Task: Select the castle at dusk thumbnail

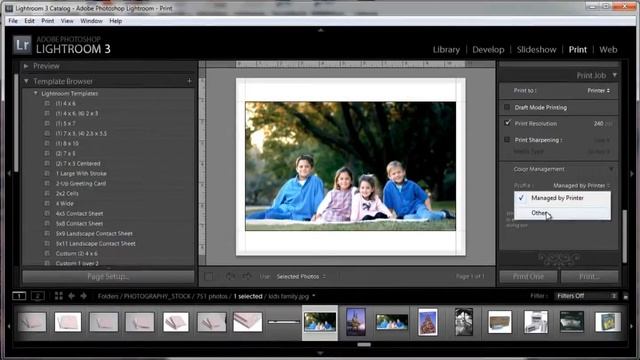Action: point(356,322)
